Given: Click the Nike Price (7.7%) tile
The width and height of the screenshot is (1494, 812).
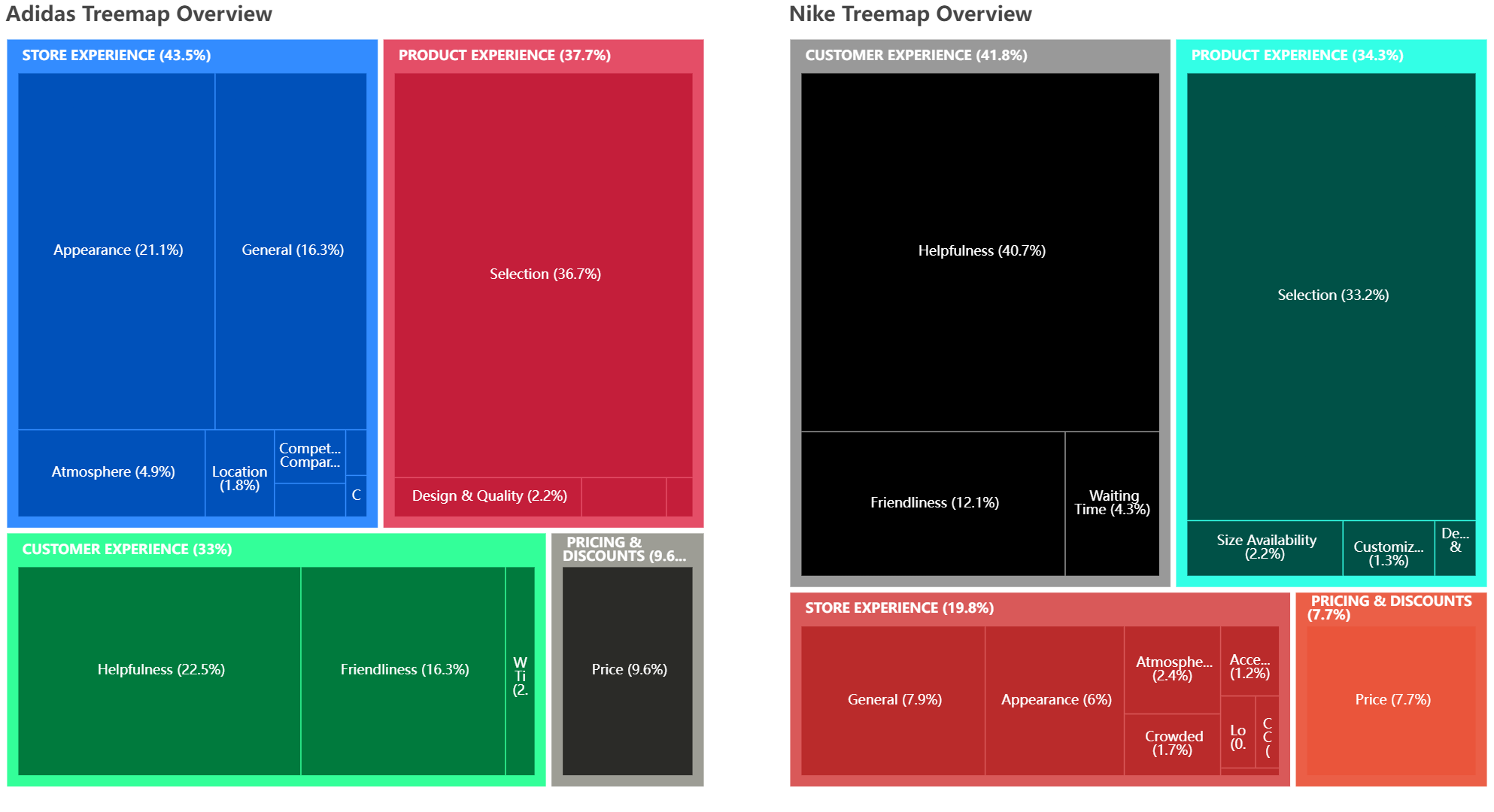Looking at the screenshot, I should [x=1391, y=701].
